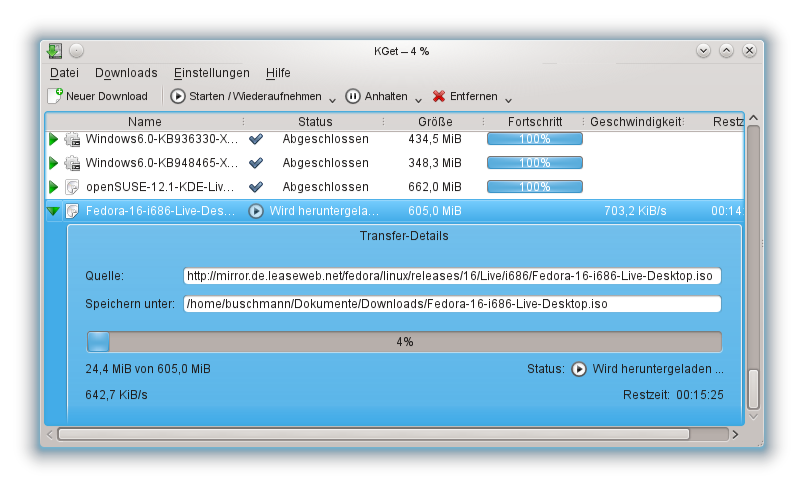Click the 605,0 MiB size in Fedora row
This screenshot has height=487, width=804.
pyautogui.click(x=435, y=211)
